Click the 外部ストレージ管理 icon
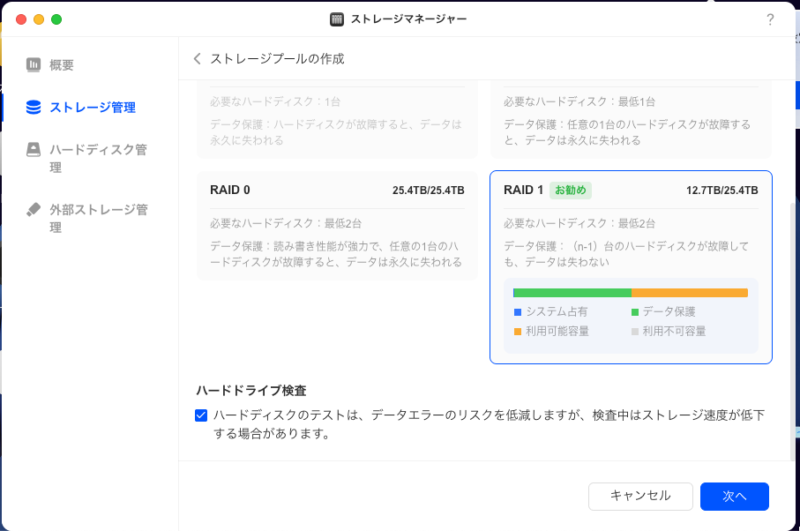Image resolution: width=800 pixels, height=531 pixels. (x=34, y=210)
